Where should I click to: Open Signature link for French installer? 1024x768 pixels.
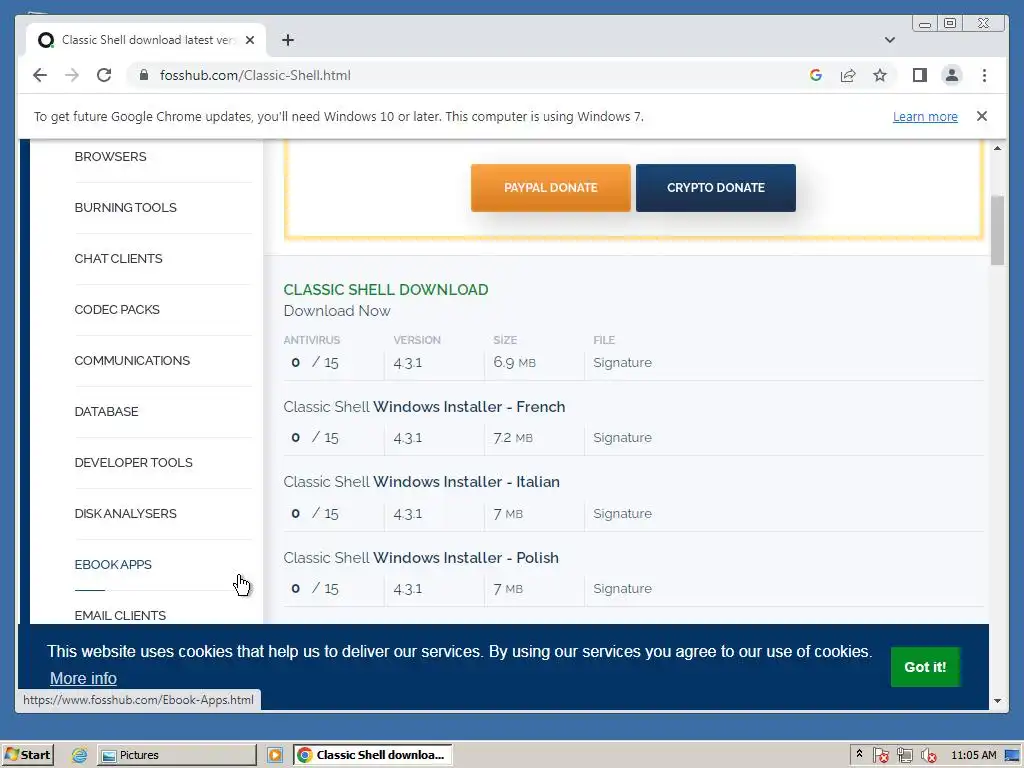tap(622, 438)
